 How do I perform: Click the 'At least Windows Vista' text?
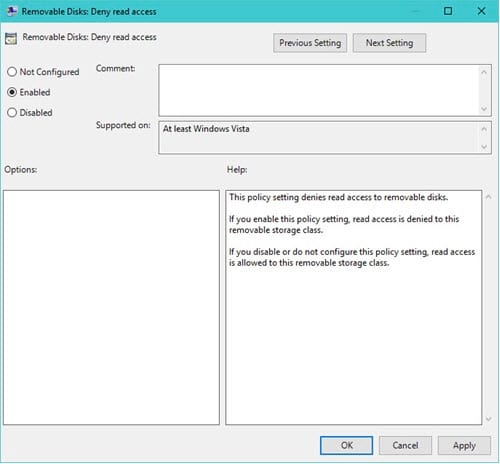click(x=206, y=129)
